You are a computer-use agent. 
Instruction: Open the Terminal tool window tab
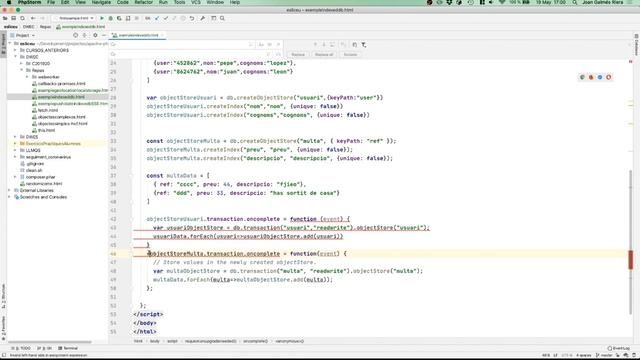click(x=68, y=348)
